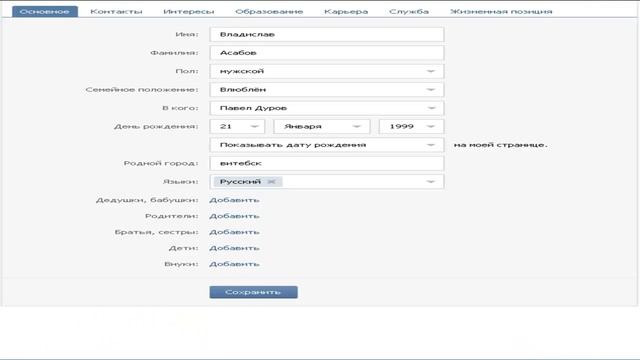Open the В кого dropdown with Павел Дуров
Image resolution: width=640 pixels, height=360 pixels.
(327, 108)
